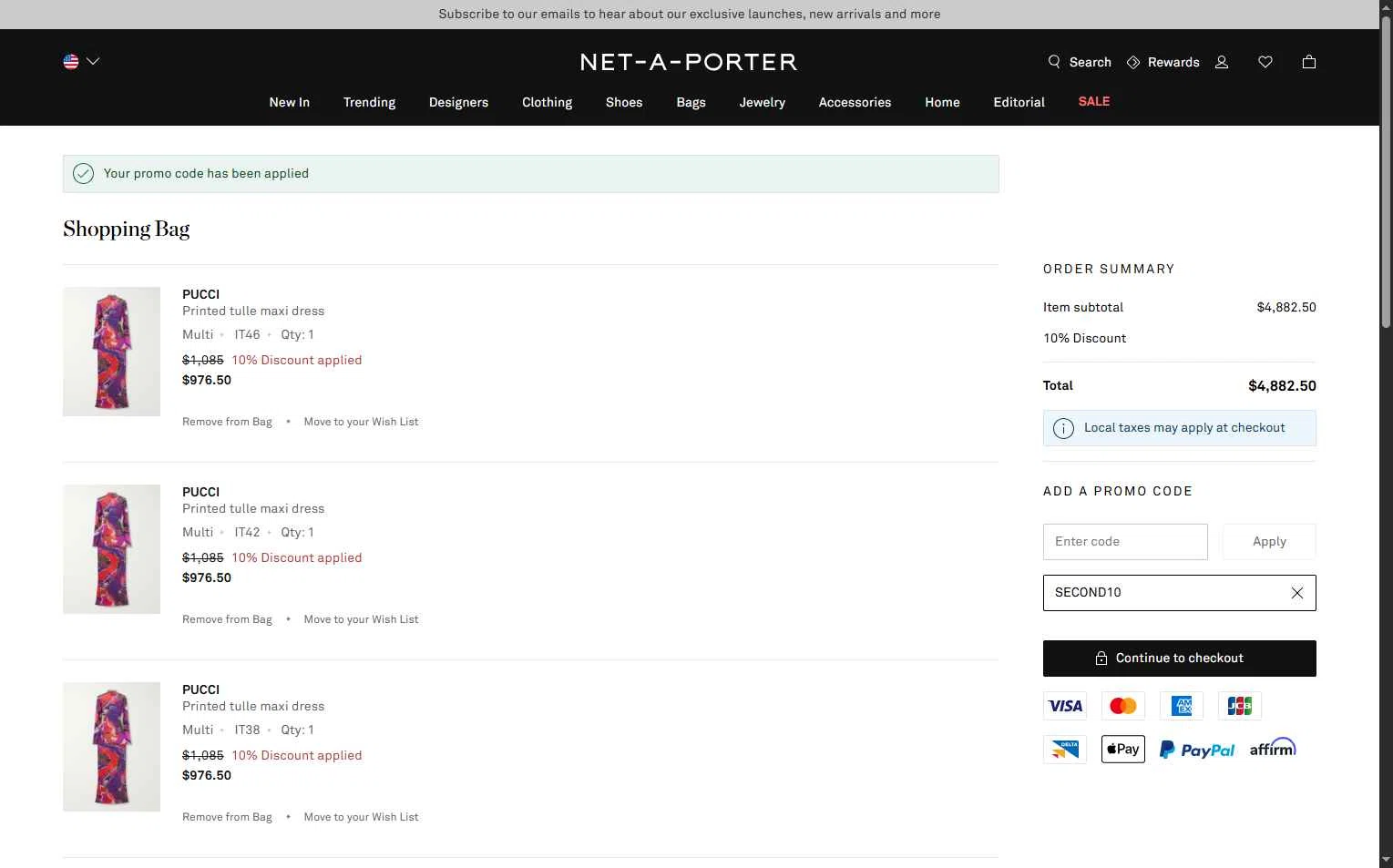Click the IT42 dress thumbnail

tap(111, 549)
